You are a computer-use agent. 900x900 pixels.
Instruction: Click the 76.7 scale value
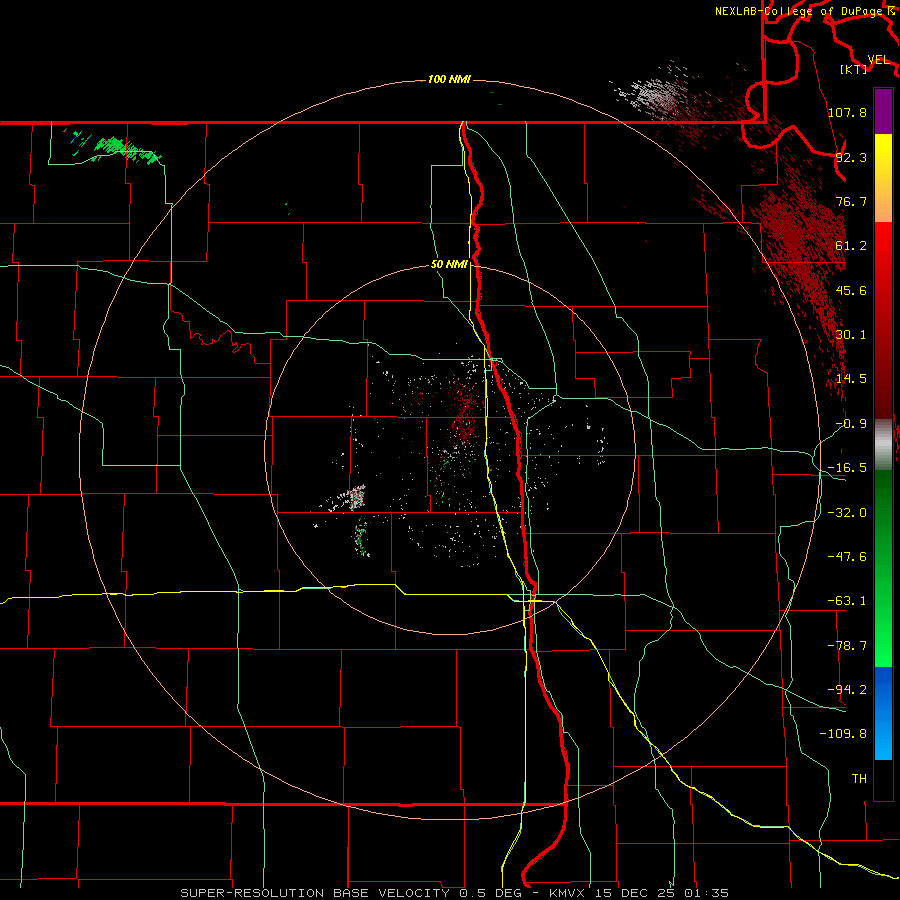tap(851, 201)
